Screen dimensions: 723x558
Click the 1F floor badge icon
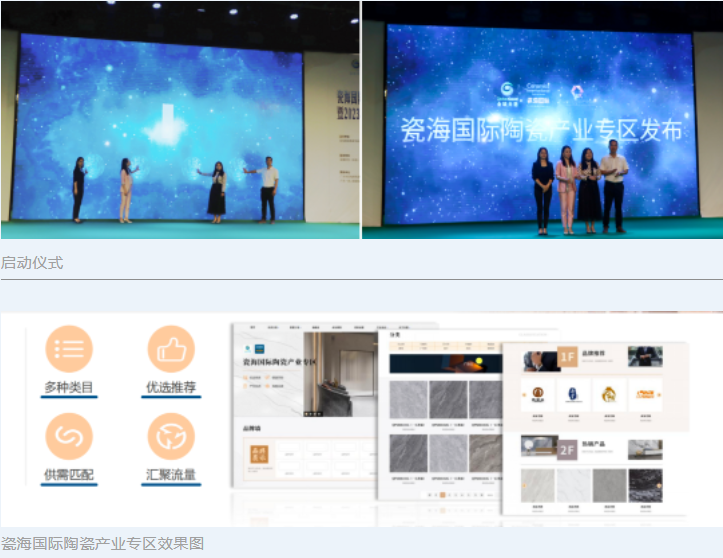(567, 356)
